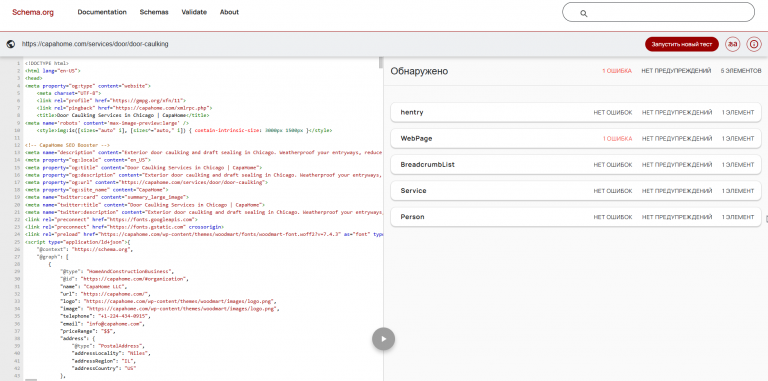Click the 'CapaHome SEO Booster' comment line
768x381 pixels.
67,145
